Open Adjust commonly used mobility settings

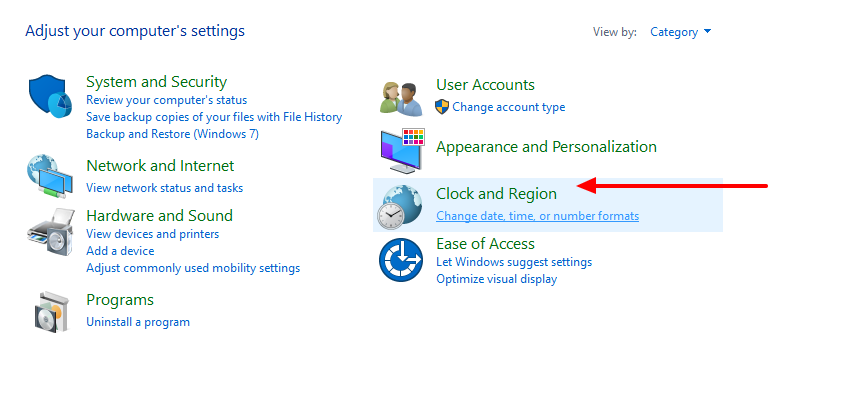pos(193,268)
